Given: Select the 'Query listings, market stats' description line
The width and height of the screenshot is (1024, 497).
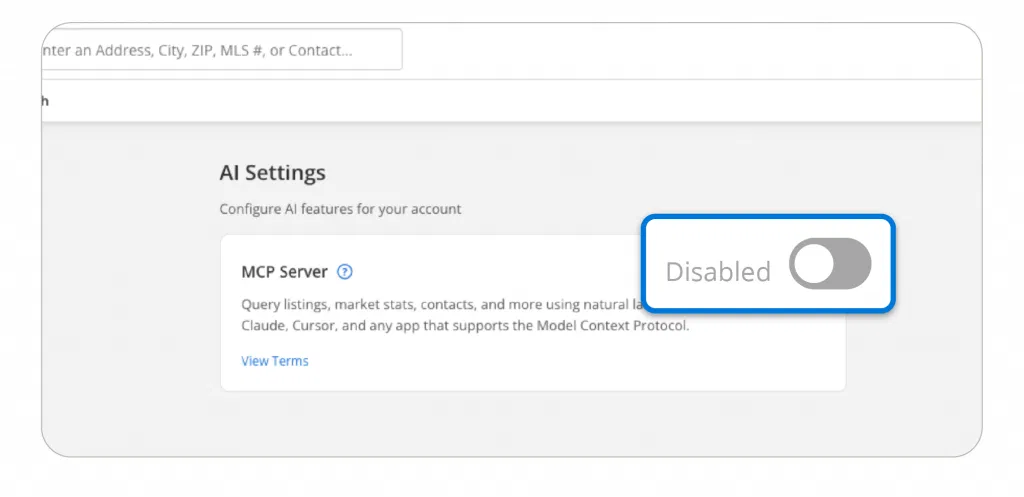Looking at the screenshot, I should [441, 304].
